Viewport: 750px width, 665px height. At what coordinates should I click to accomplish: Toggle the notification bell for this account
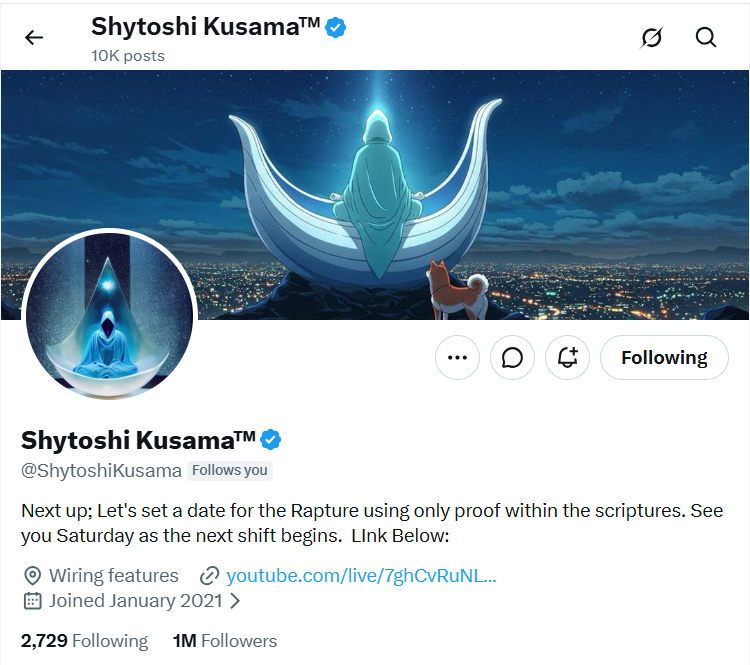click(568, 358)
